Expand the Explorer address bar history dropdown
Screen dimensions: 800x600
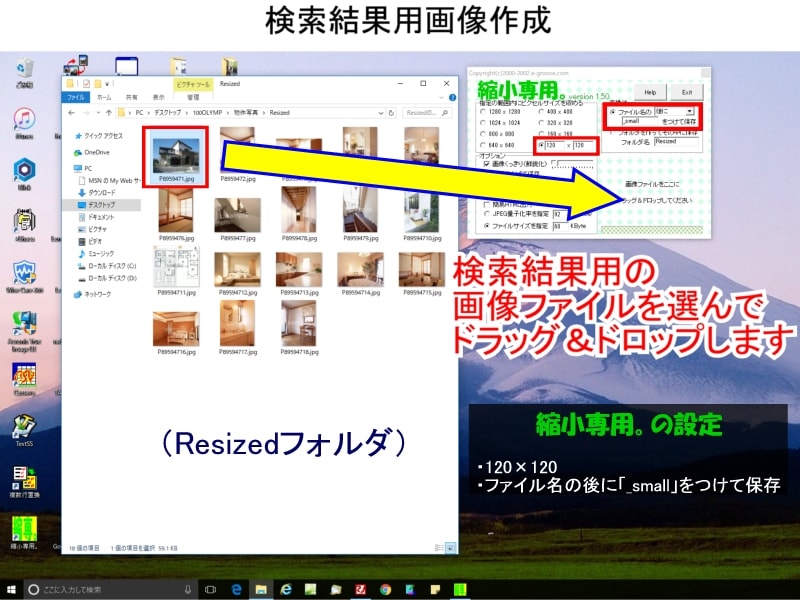tap(381, 113)
